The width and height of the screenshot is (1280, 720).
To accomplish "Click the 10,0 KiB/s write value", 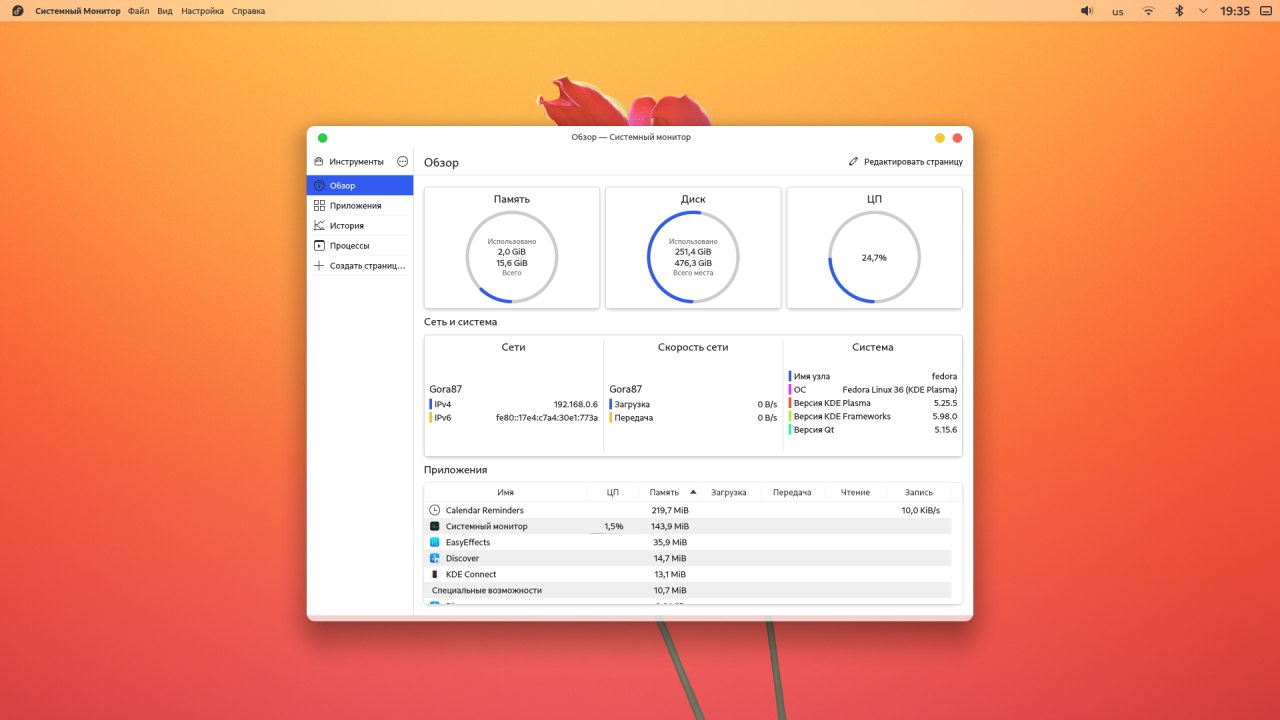I will coord(921,510).
